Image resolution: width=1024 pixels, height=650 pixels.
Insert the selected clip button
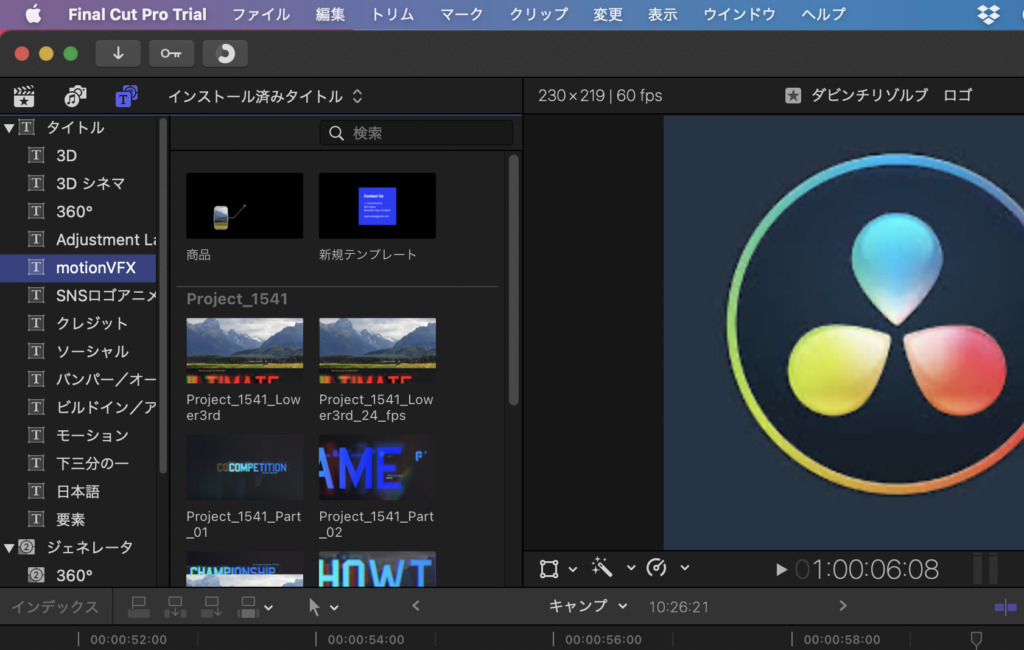(175, 607)
